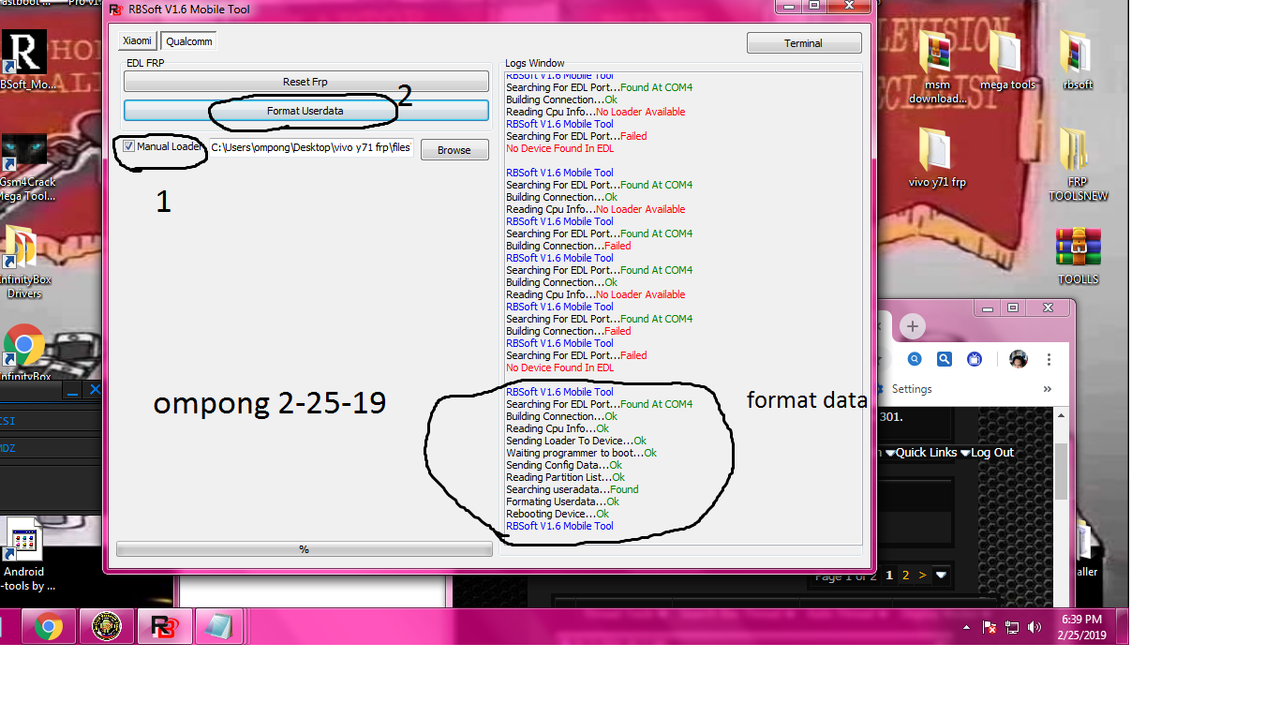The width and height of the screenshot is (1280, 720).
Task: Go to page 2 in forum pagination
Action: (906, 575)
